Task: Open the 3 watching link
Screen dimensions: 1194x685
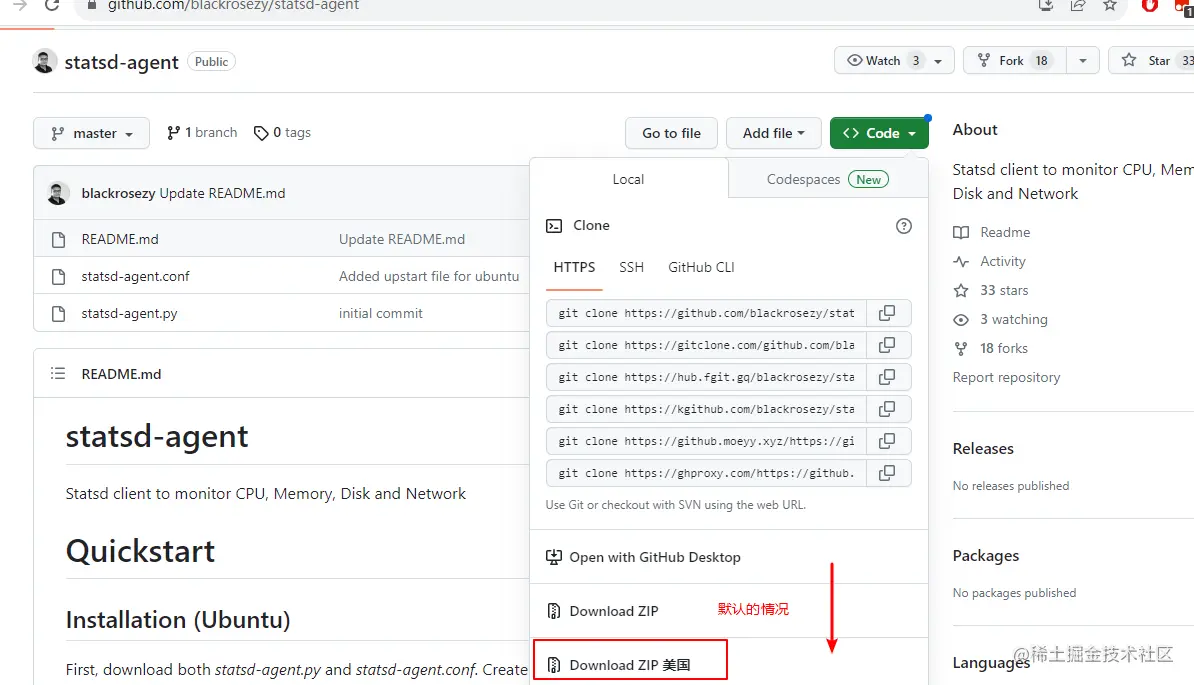Action: point(1001,320)
